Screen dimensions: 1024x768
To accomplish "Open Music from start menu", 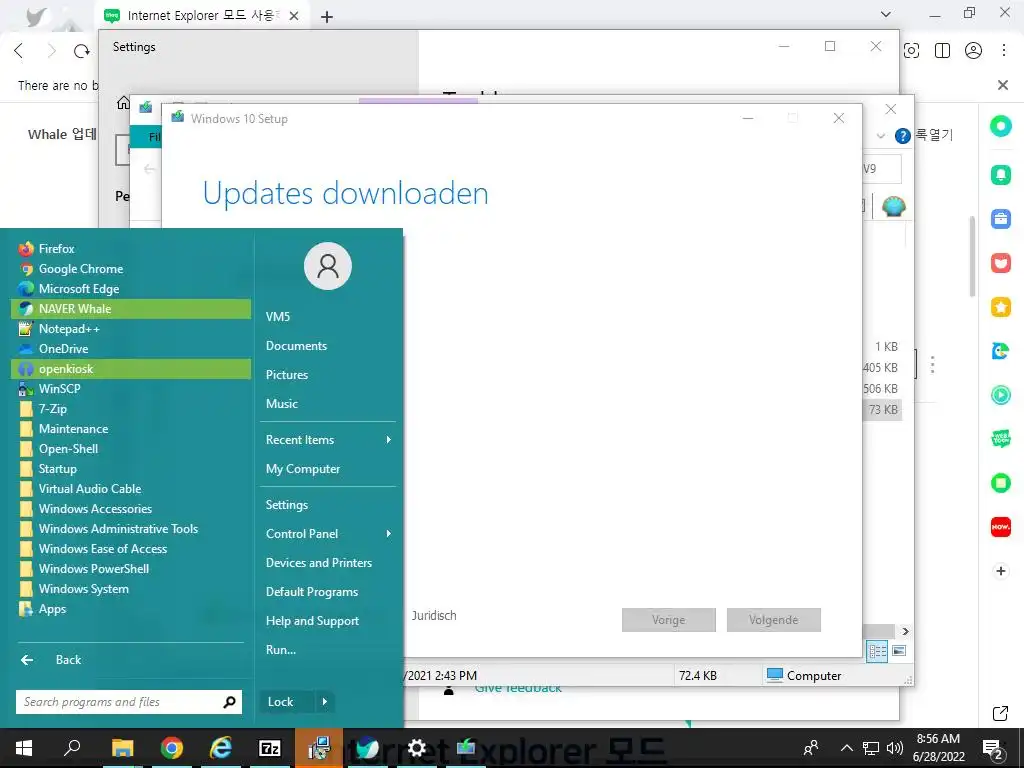I will point(328,404).
